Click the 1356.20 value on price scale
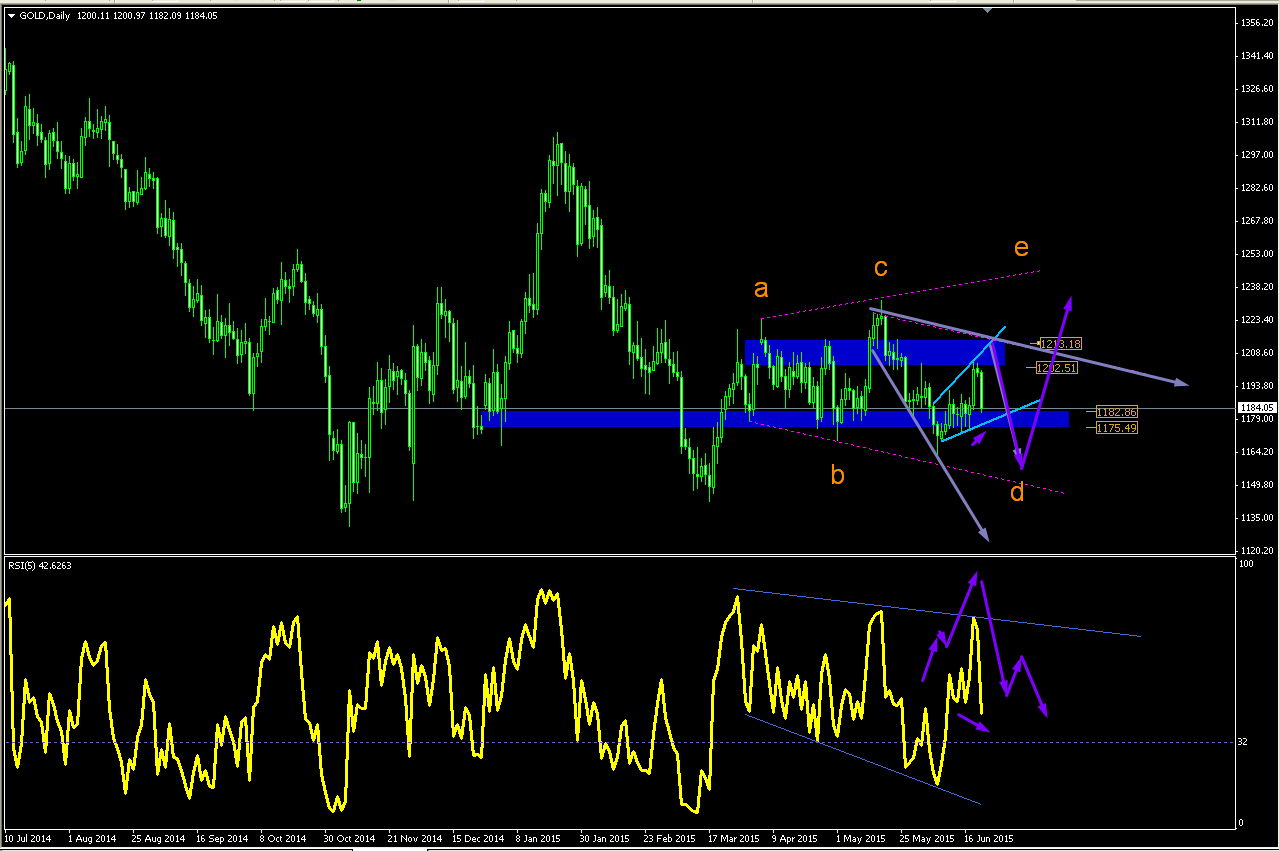 pos(1257,23)
